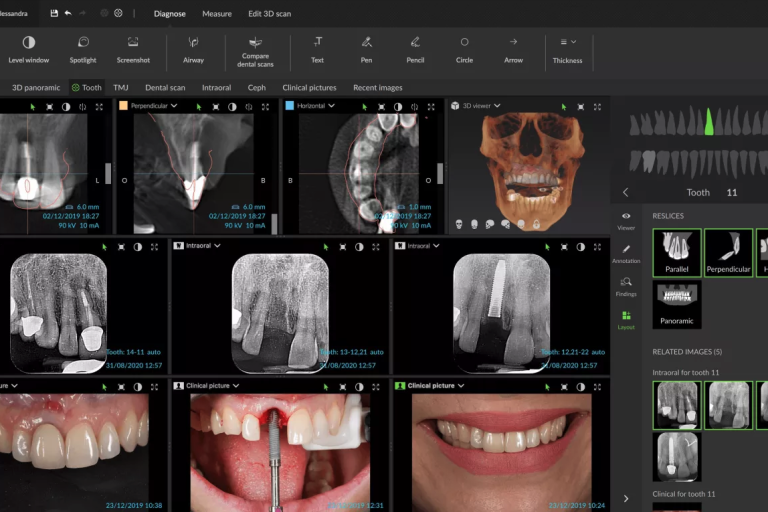The width and height of the screenshot is (768, 512).
Task: Toggle contrast inversion in Perpendicular view
Action: tap(232, 106)
